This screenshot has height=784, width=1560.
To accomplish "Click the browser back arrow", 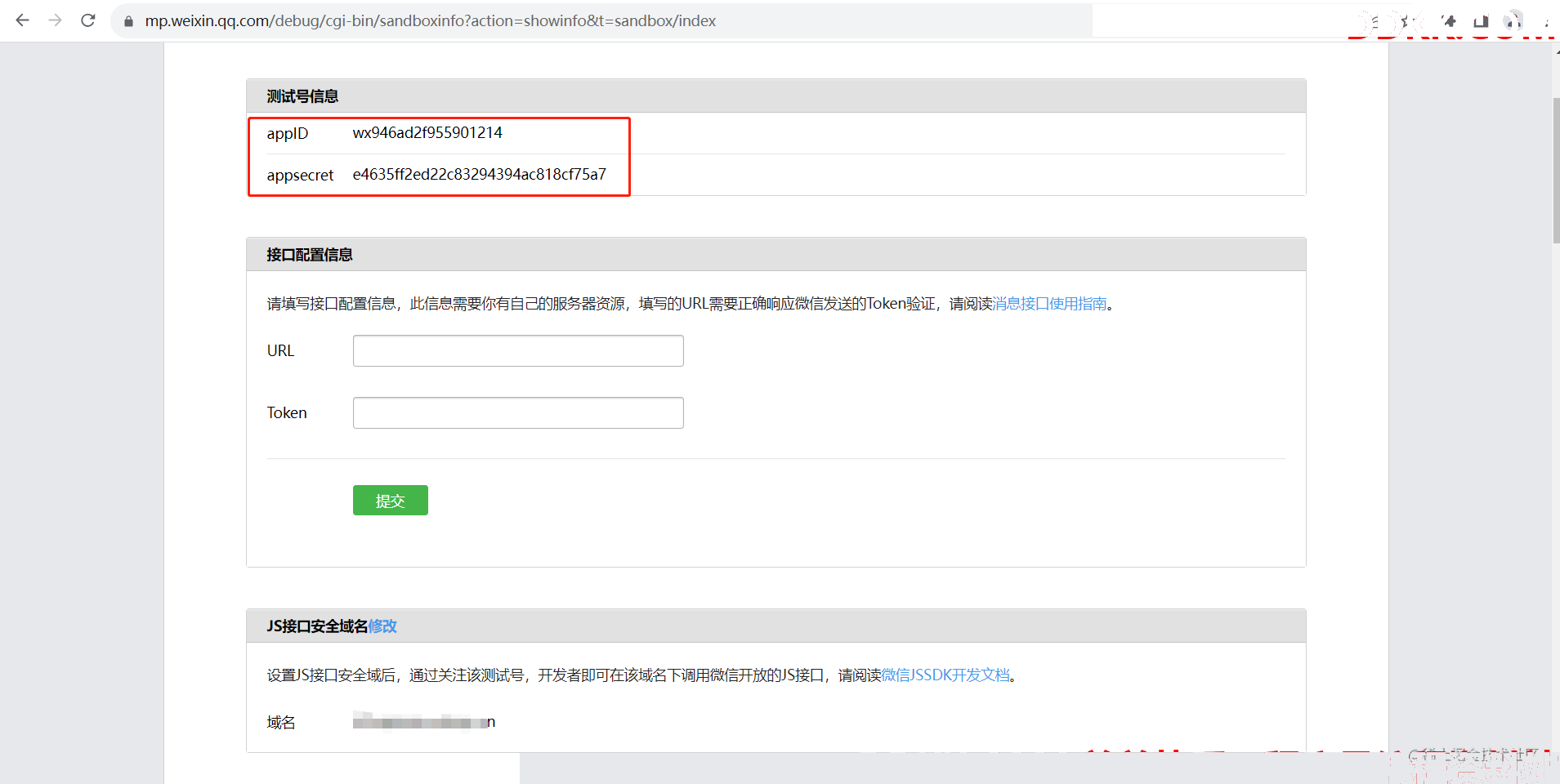I will [x=22, y=20].
